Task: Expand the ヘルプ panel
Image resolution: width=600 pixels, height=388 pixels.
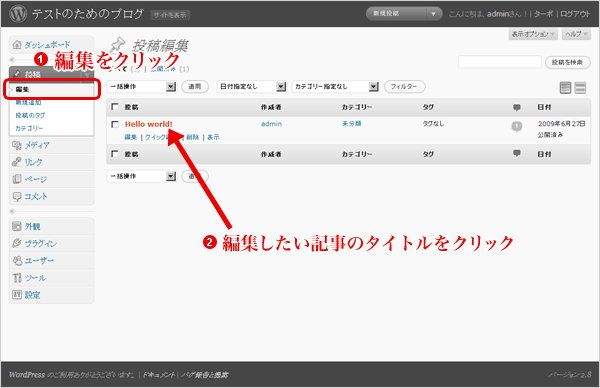Action: (x=576, y=34)
